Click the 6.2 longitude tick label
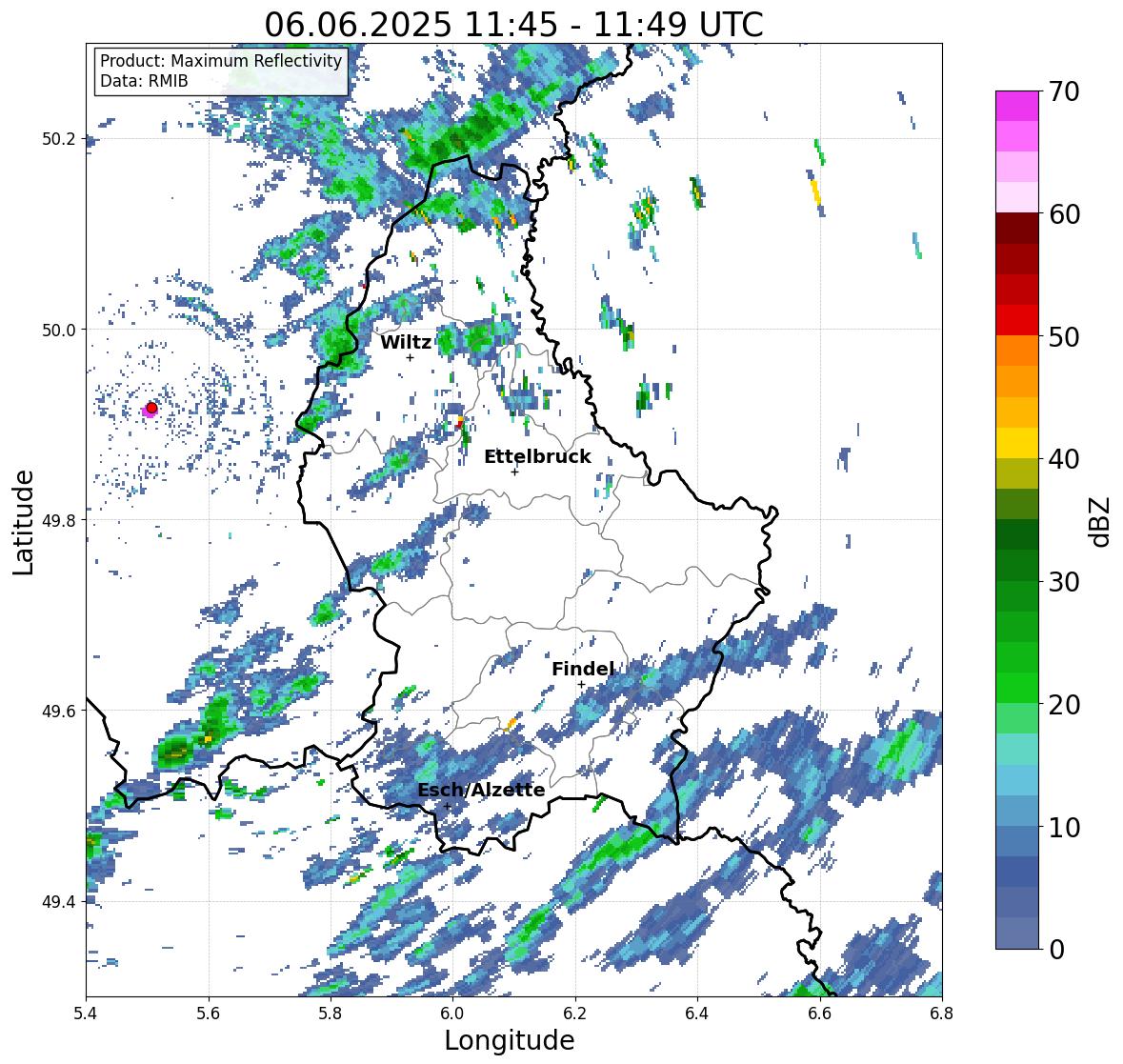 575,1013
